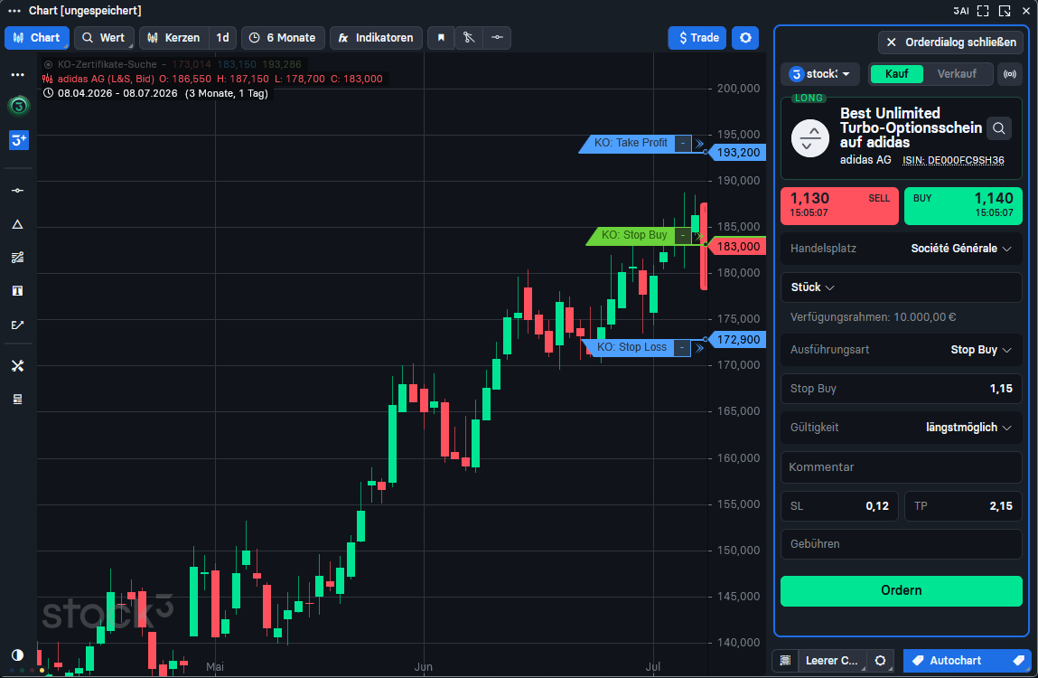Open the Leerer C... template dropdown
This screenshot has height=678, width=1038.
point(831,660)
